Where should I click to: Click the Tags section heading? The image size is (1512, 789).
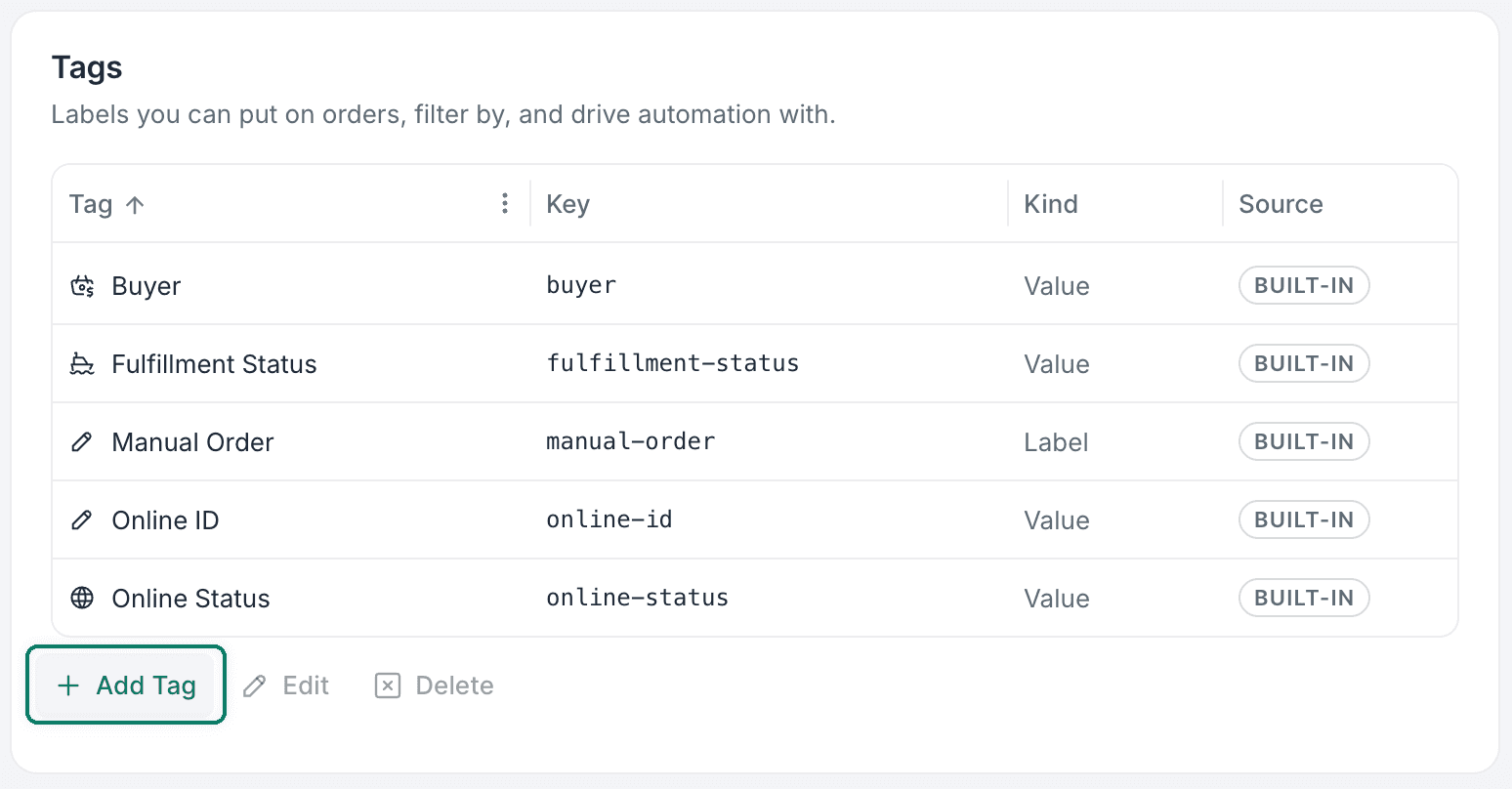(87, 67)
